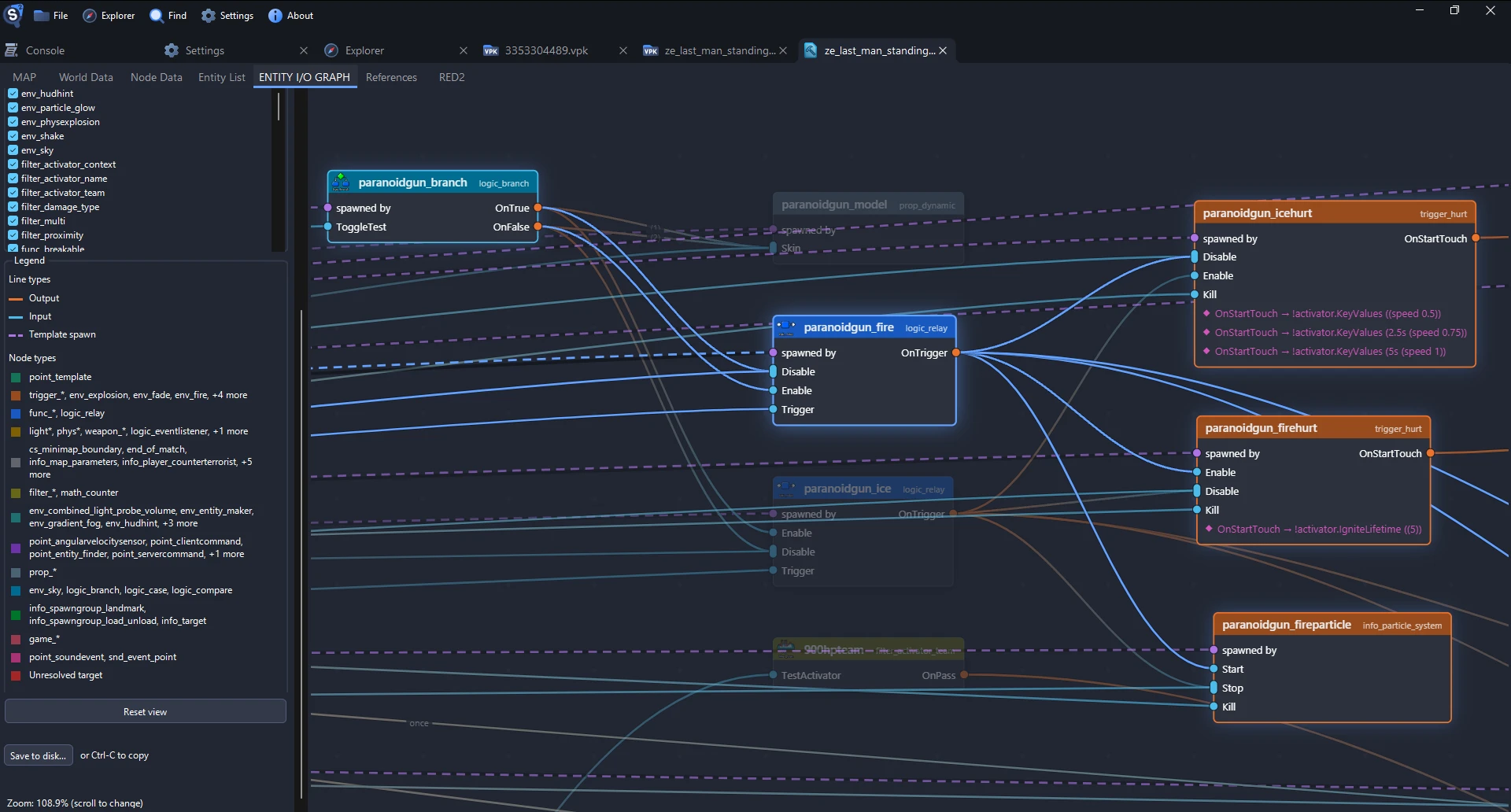Image resolution: width=1511 pixels, height=812 pixels.
Task: Click the Settings gear icon in the menu bar
Action: click(209, 16)
